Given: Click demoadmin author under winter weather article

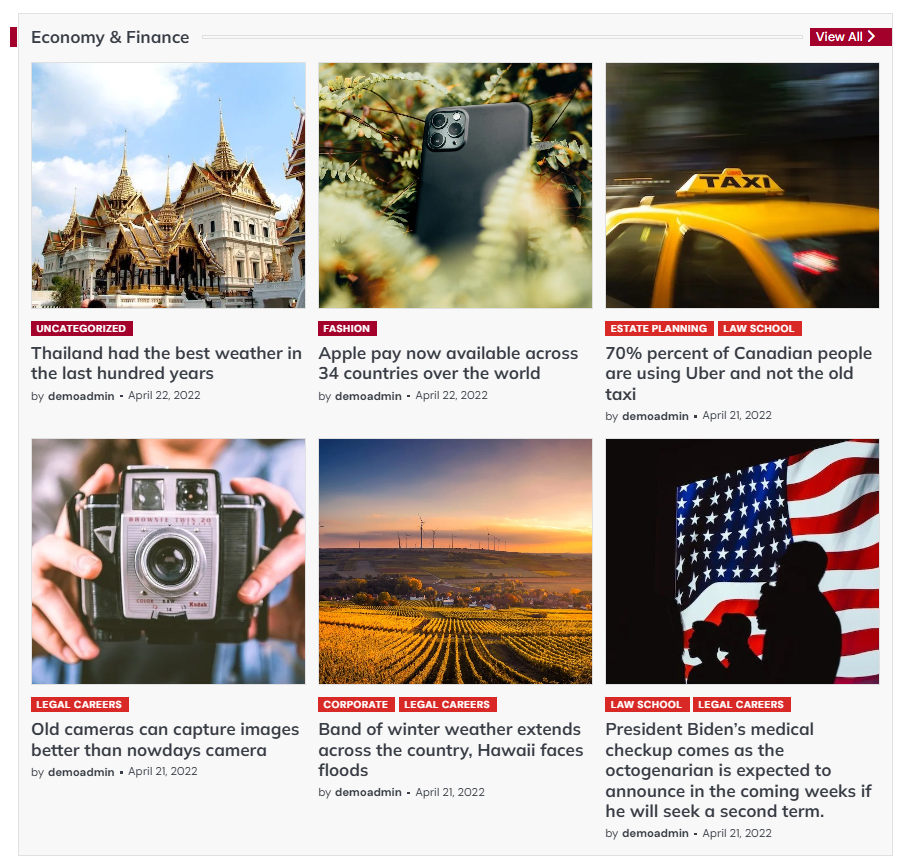Looking at the screenshot, I should point(368,792).
